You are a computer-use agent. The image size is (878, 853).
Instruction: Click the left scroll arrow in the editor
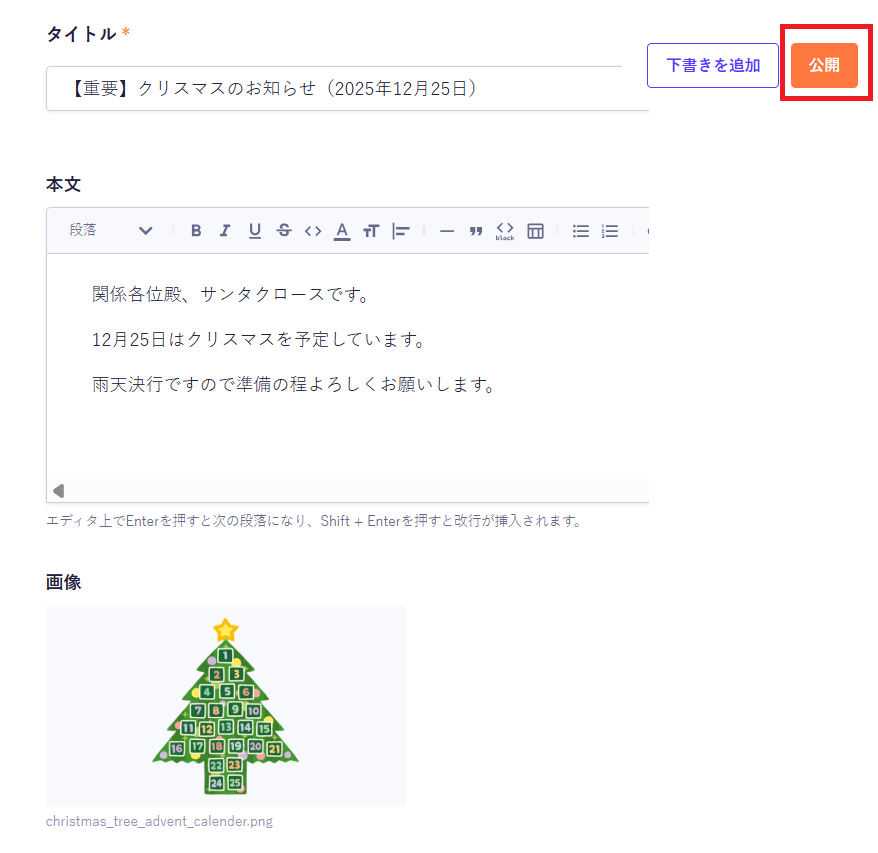59,491
